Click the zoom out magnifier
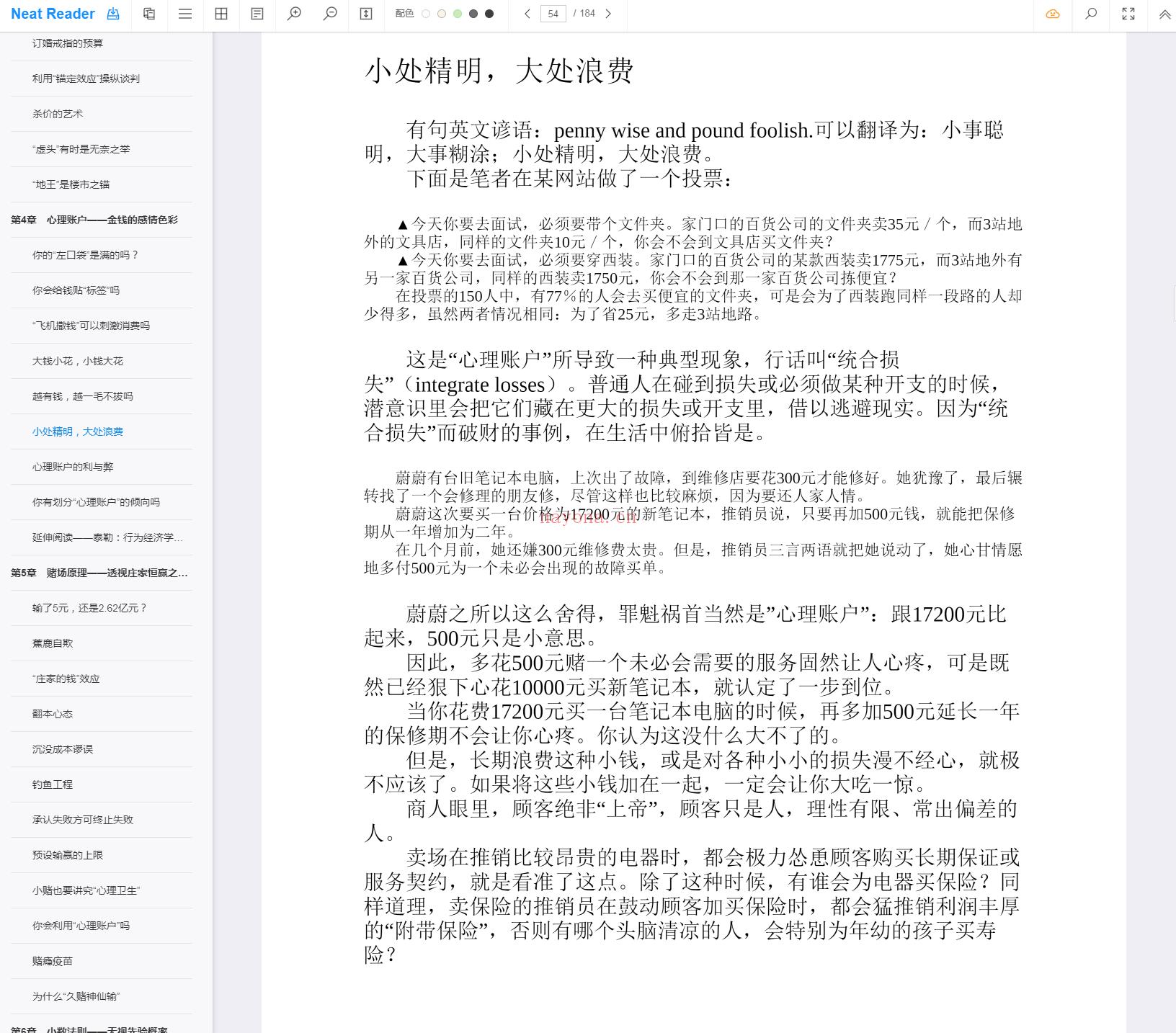The height and width of the screenshot is (1033, 1176). coord(330,14)
